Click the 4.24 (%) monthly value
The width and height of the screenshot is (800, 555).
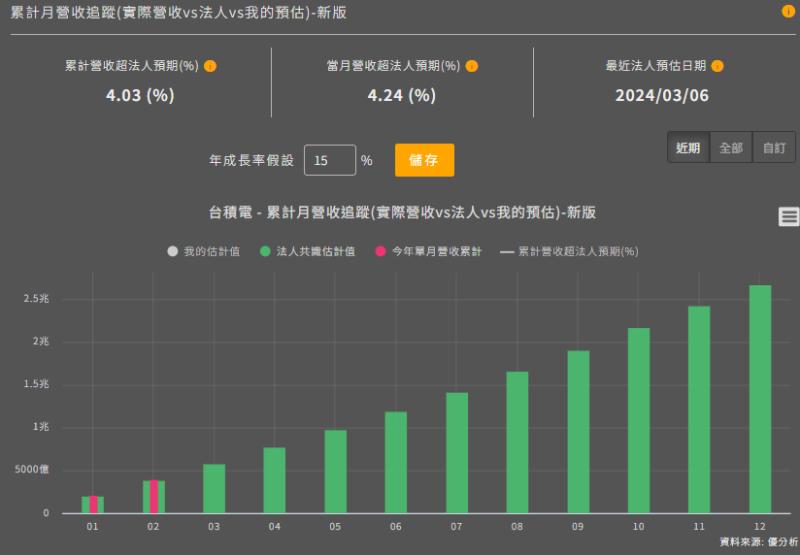point(402,95)
